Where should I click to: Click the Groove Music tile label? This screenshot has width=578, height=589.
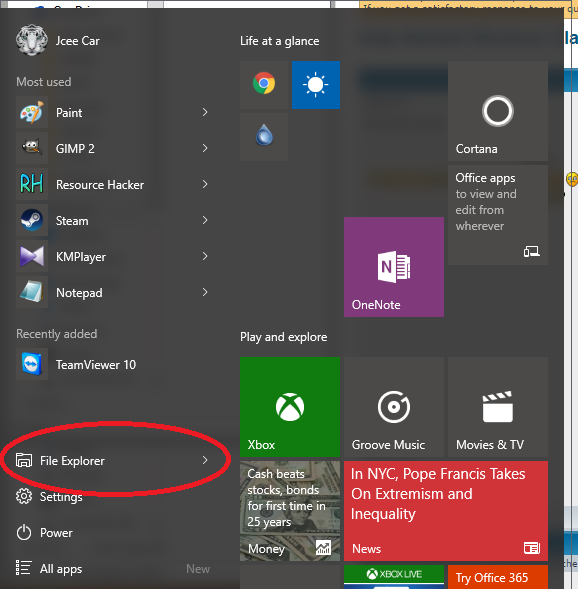click(388, 445)
